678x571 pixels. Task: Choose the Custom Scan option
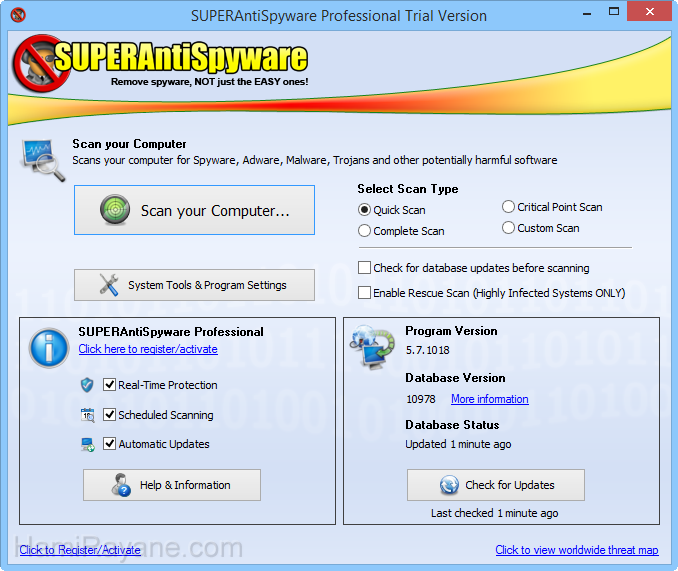(x=509, y=228)
